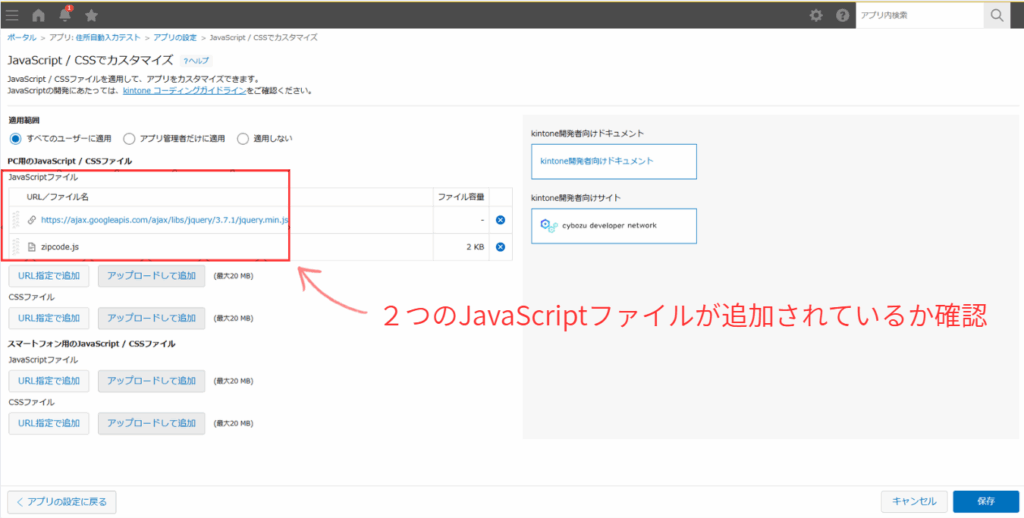
Task: Click the zipcode.js file name
Action: [60, 247]
